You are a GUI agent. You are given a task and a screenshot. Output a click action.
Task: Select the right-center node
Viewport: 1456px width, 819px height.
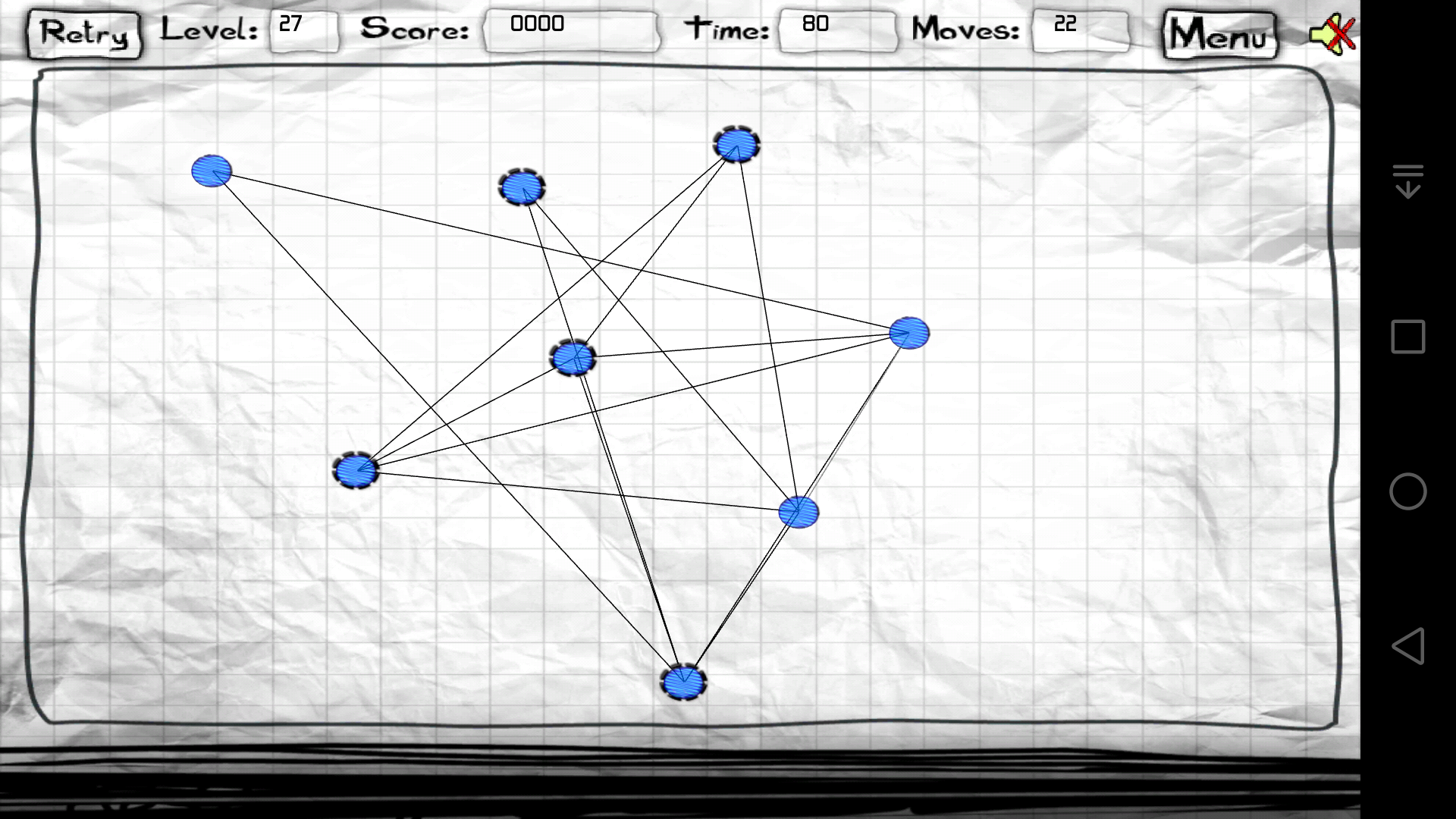[x=908, y=333]
